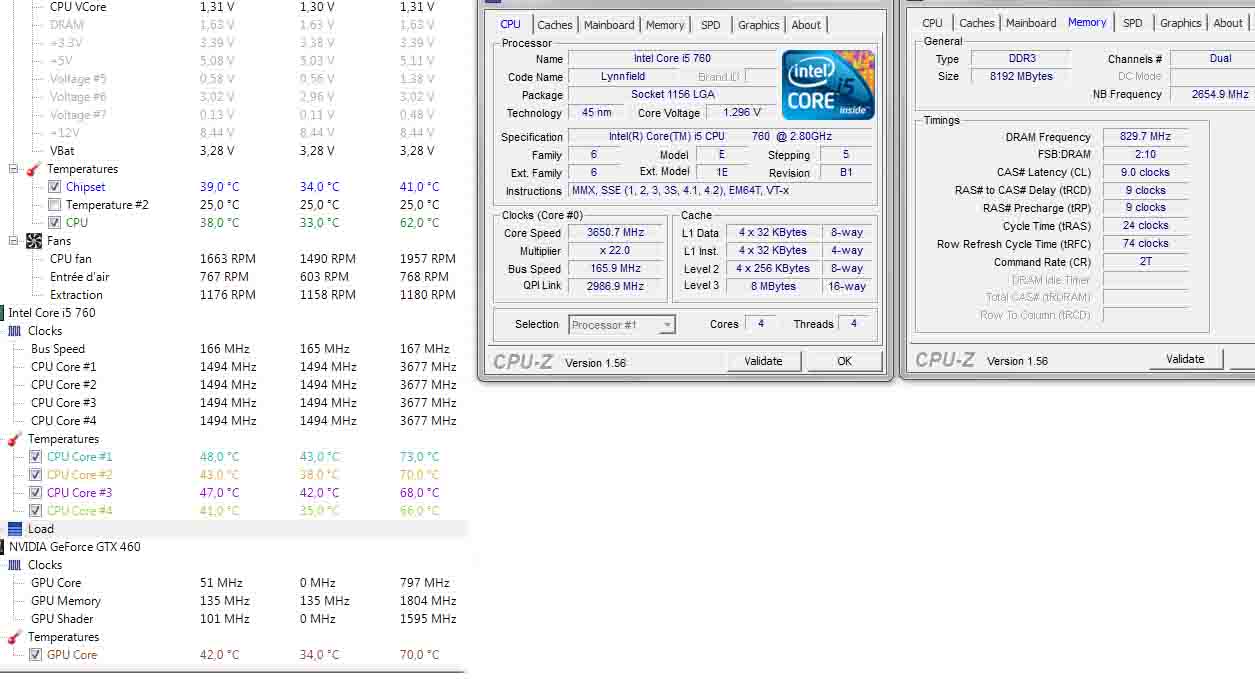Image resolution: width=1255 pixels, height=679 pixels.
Task: Open Mainboard tab in CPU-Z timings window
Action: point(1031,23)
